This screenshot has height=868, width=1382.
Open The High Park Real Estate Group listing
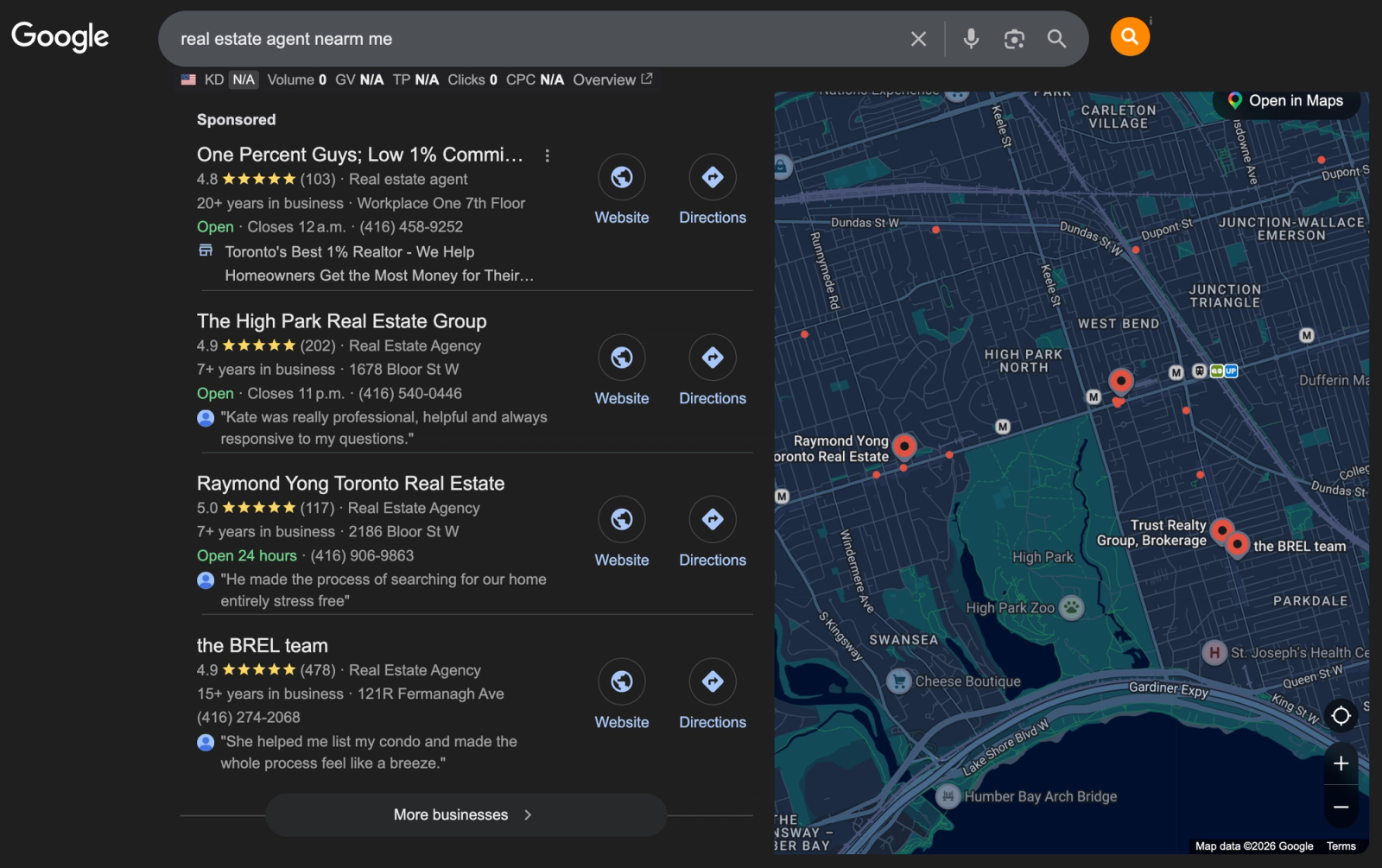[342, 321]
